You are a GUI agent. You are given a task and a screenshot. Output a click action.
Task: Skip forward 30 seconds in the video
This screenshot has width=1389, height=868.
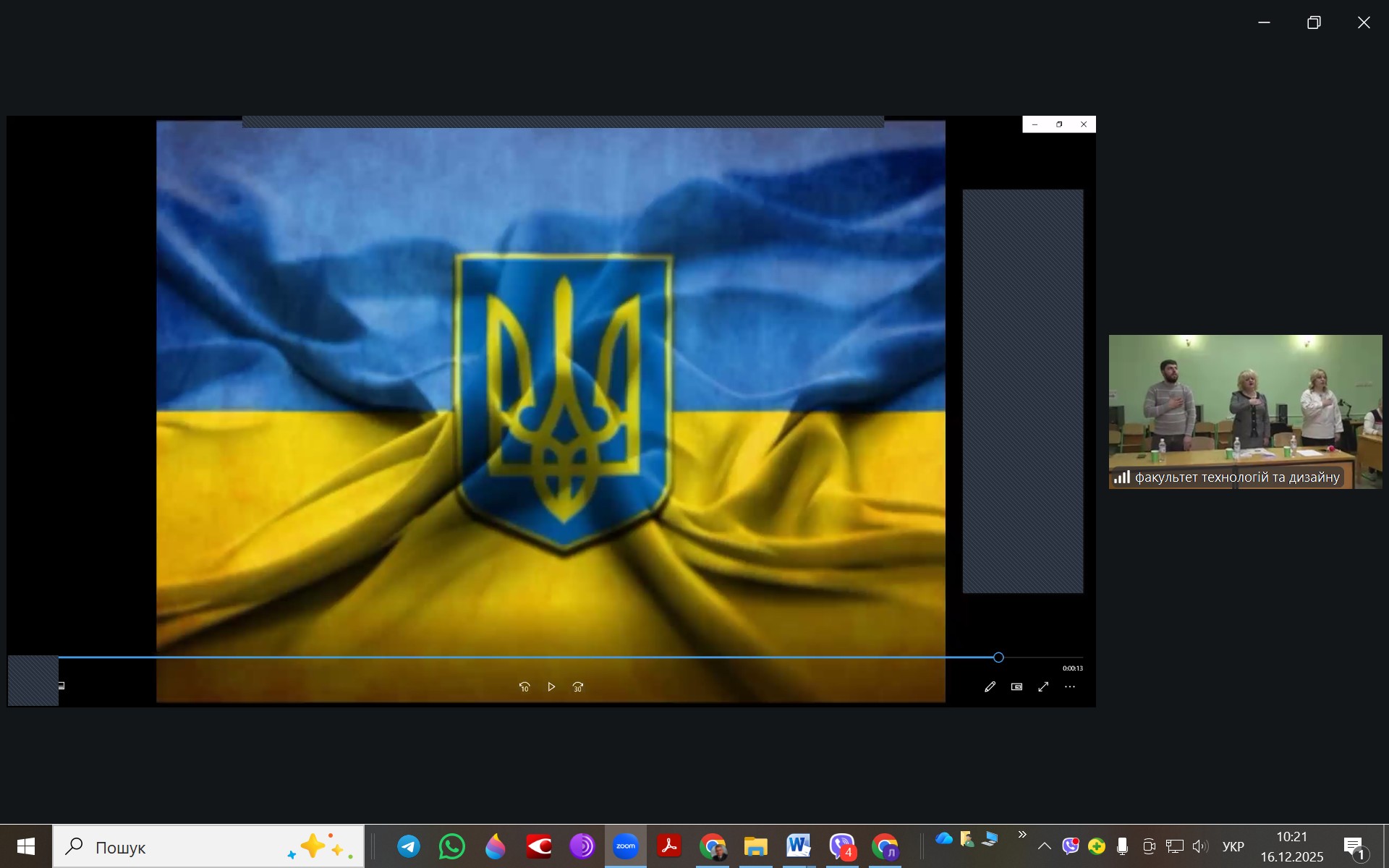pos(578,686)
